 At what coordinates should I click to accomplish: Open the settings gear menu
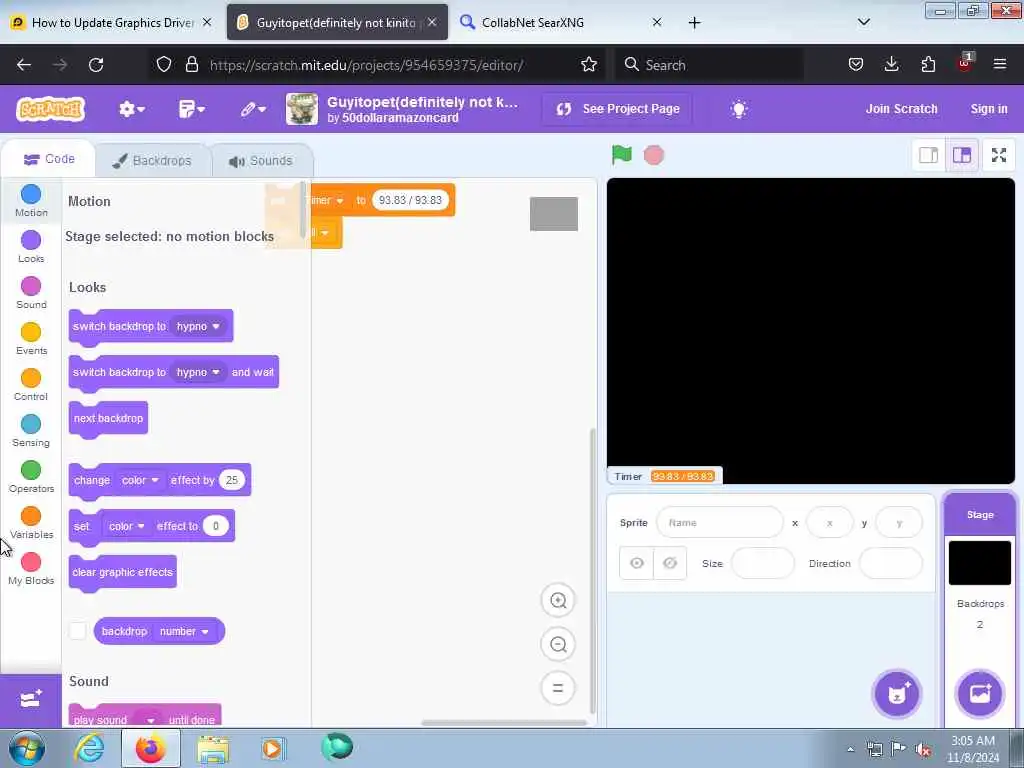[131, 109]
